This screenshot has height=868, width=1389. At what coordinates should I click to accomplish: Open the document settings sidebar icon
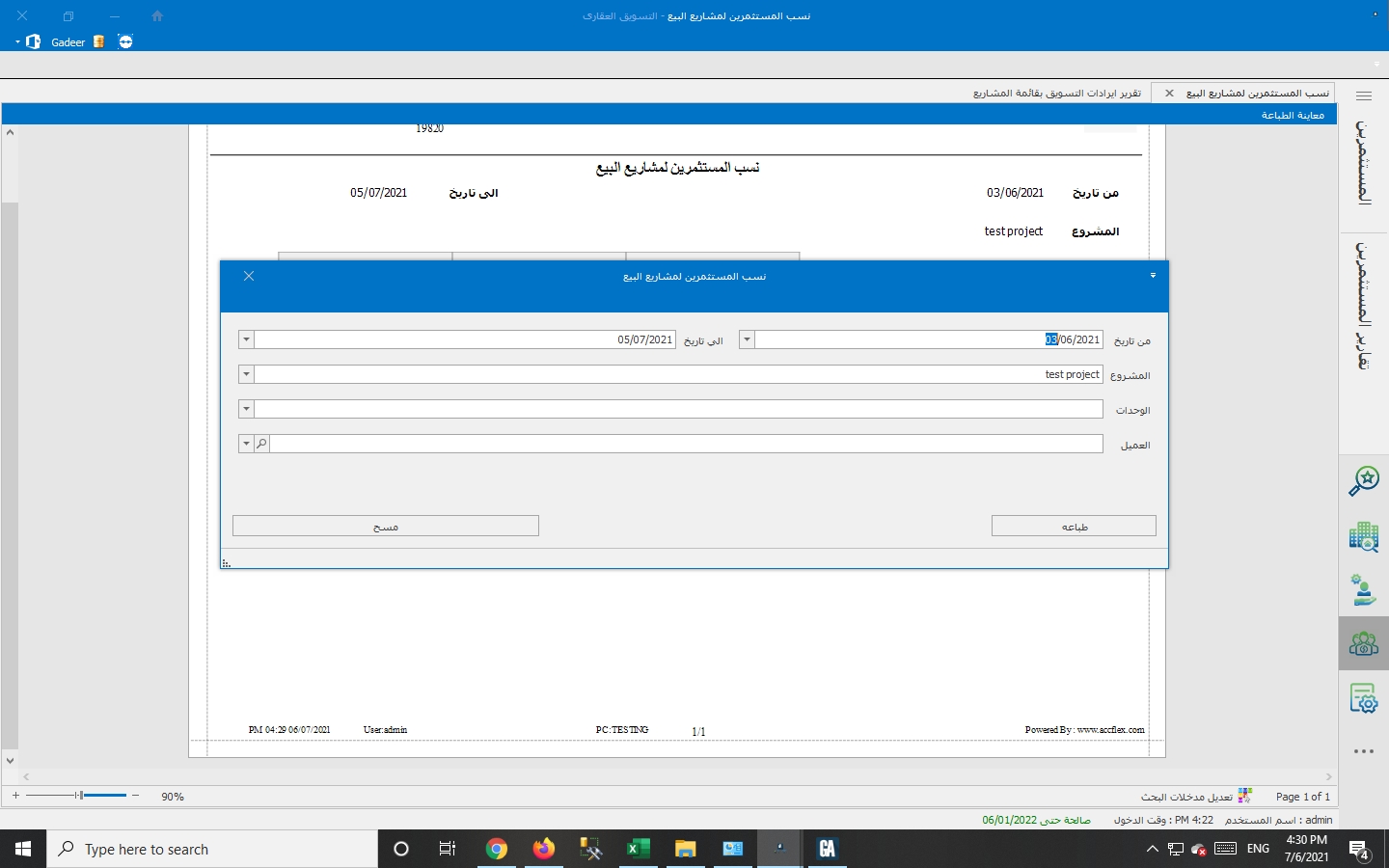(x=1363, y=697)
